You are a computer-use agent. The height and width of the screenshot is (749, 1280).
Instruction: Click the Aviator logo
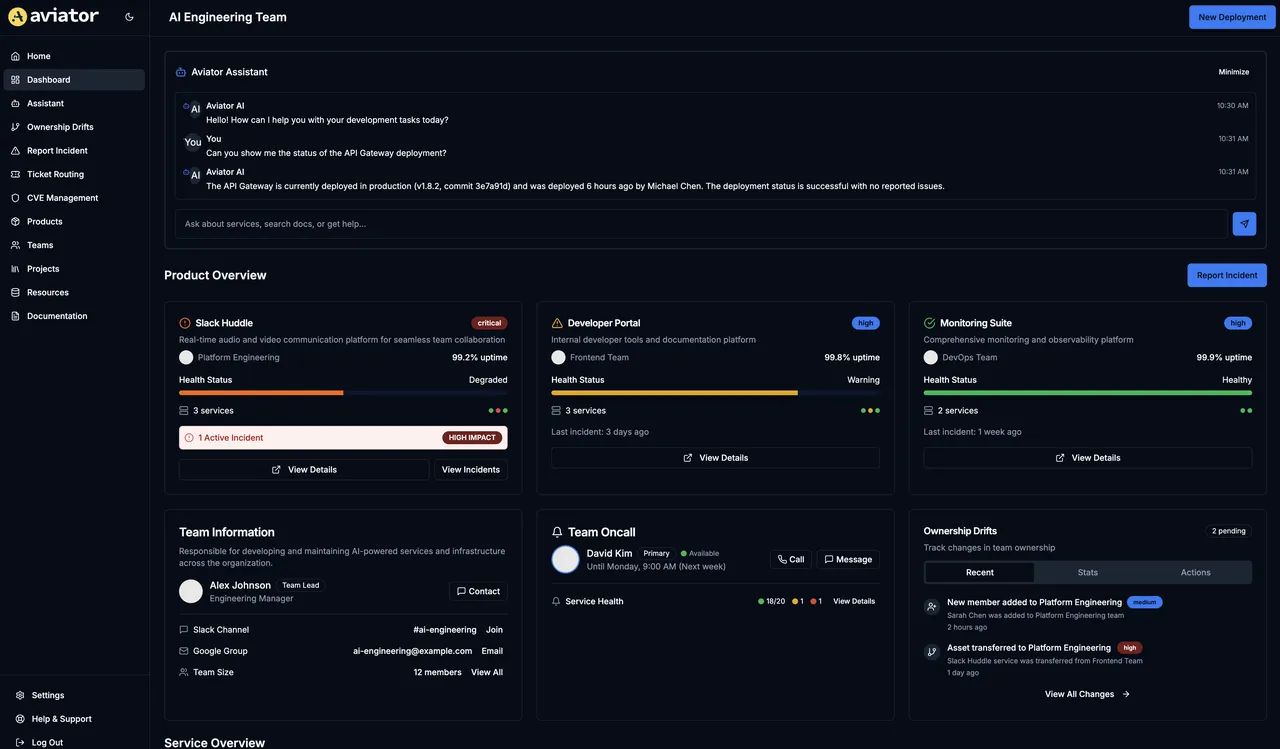click(x=53, y=16)
